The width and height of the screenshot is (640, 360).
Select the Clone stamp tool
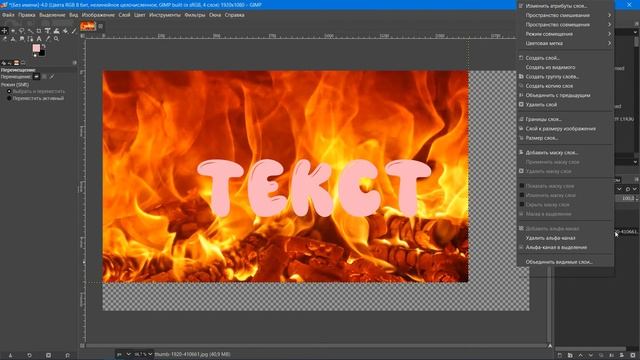13,39
